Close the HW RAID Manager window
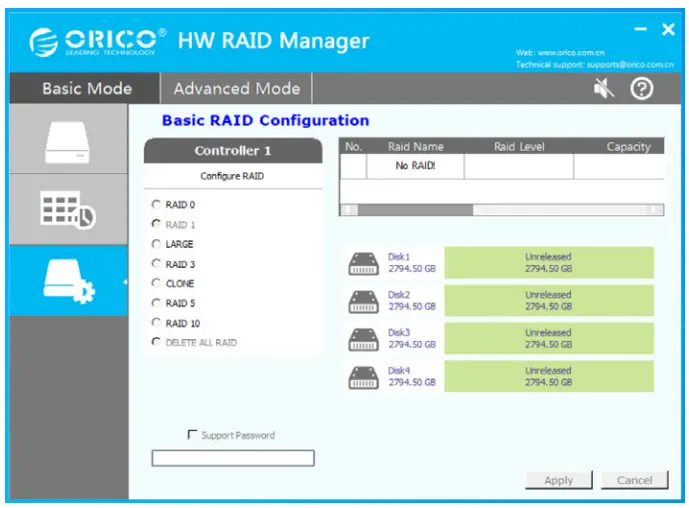Image resolution: width=689 pixels, height=508 pixels. click(x=668, y=29)
